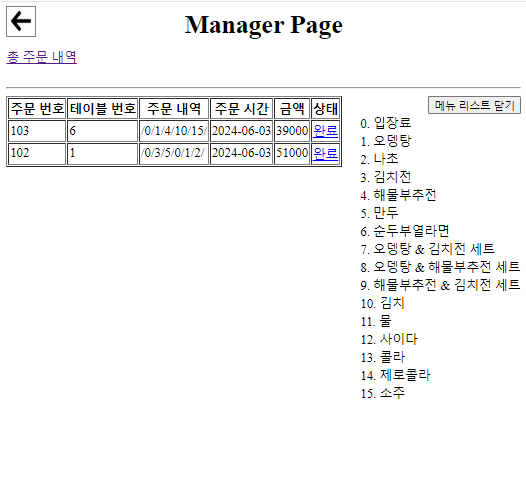Click menu item 12. 사이다

coord(389,339)
